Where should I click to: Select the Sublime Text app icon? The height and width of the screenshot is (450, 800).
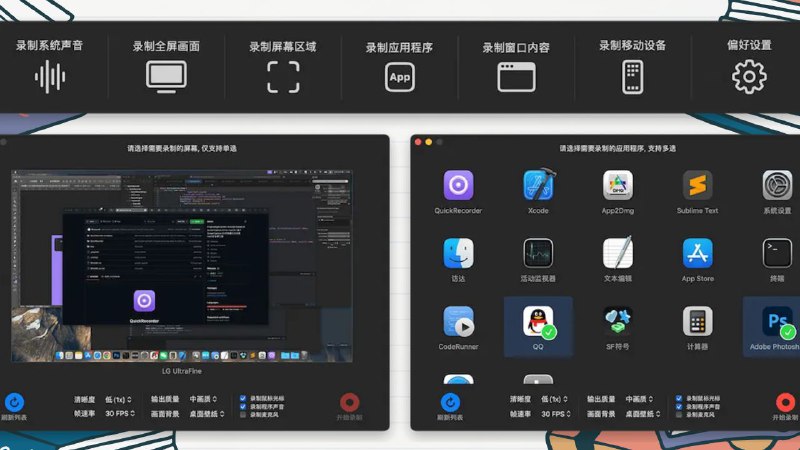tap(697, 185)
